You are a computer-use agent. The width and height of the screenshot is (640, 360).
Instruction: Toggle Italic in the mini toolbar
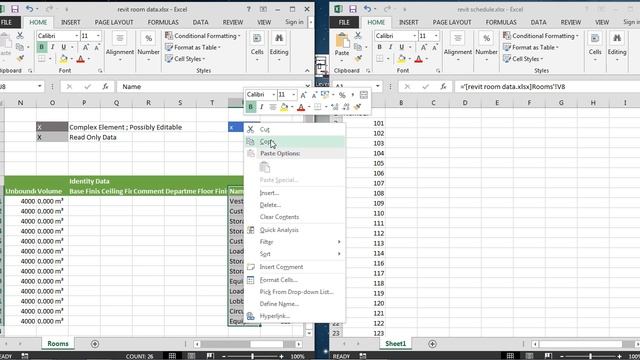pos(261,107)
